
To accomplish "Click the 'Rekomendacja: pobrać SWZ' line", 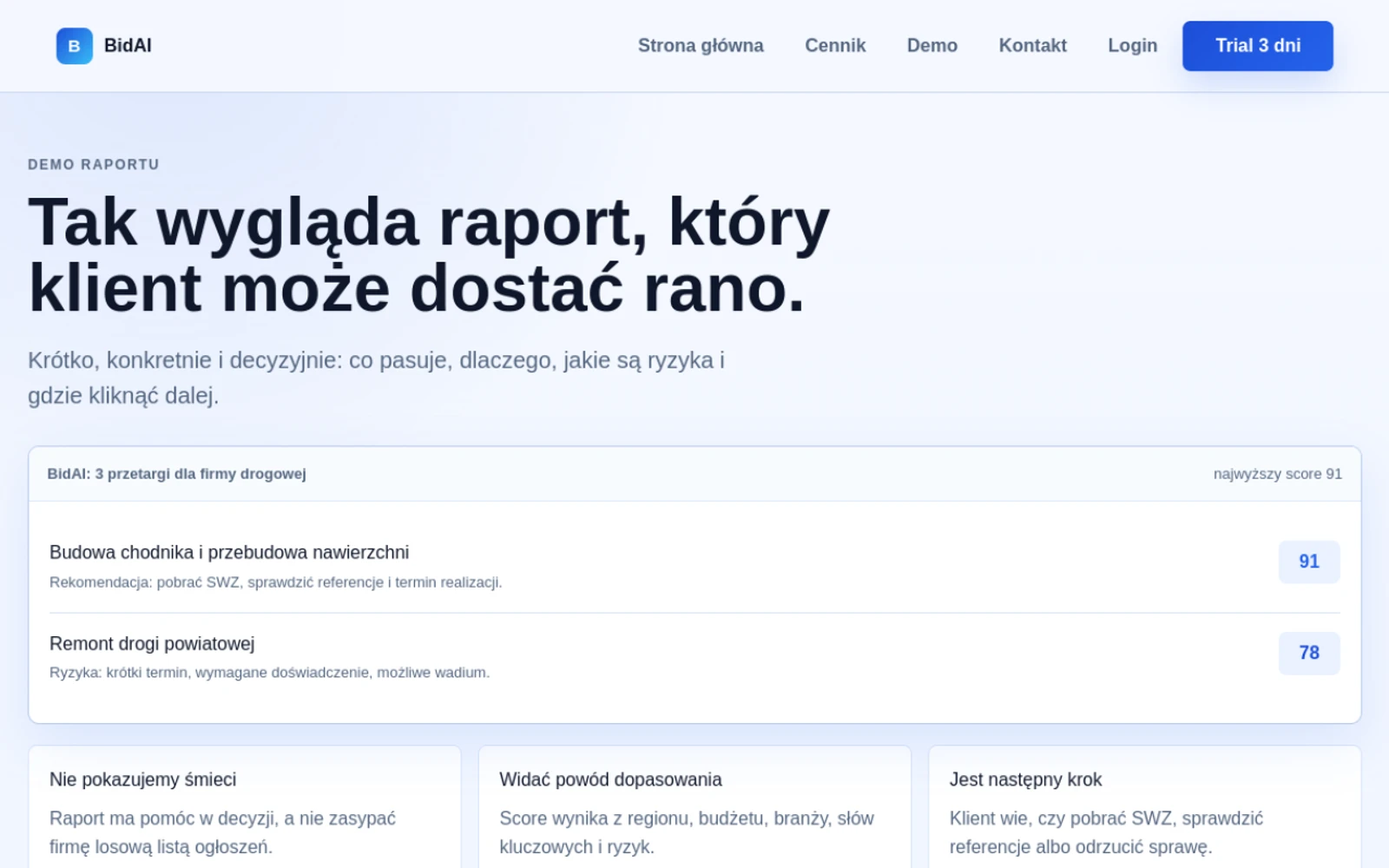I will click(276, 582).
